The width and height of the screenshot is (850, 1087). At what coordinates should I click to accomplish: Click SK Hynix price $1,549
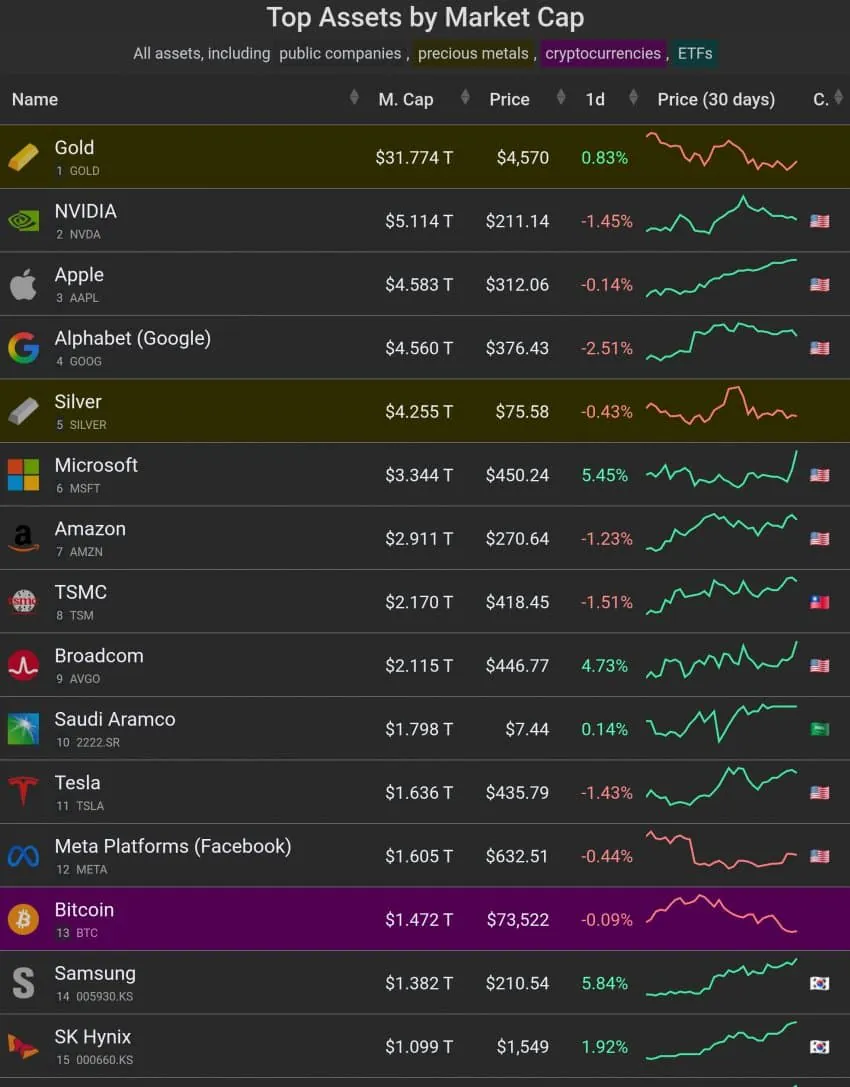[523, 1047]
